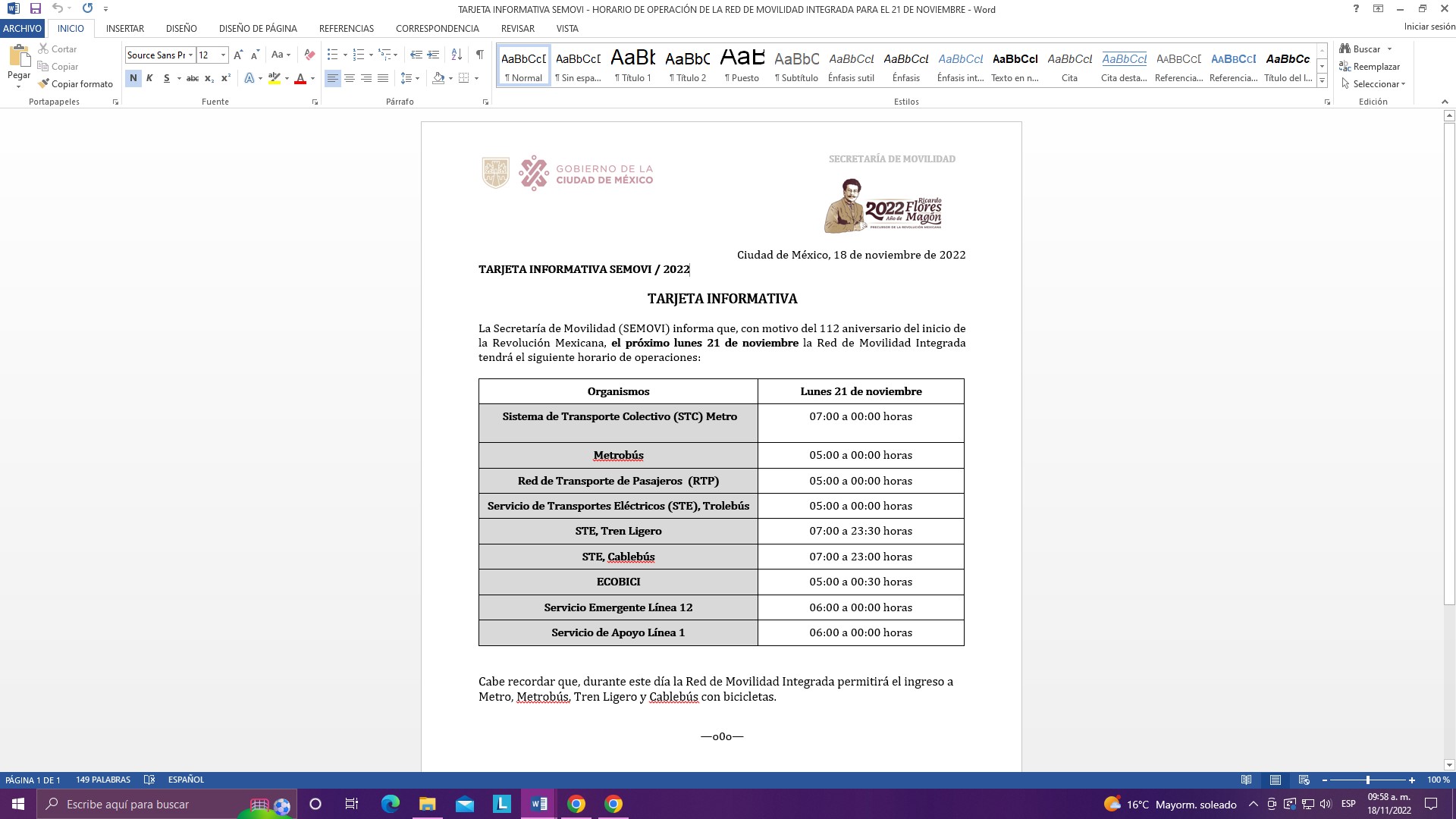Click the Reemplazar button
This screenshot has width=1456, height=819.
1370,66
